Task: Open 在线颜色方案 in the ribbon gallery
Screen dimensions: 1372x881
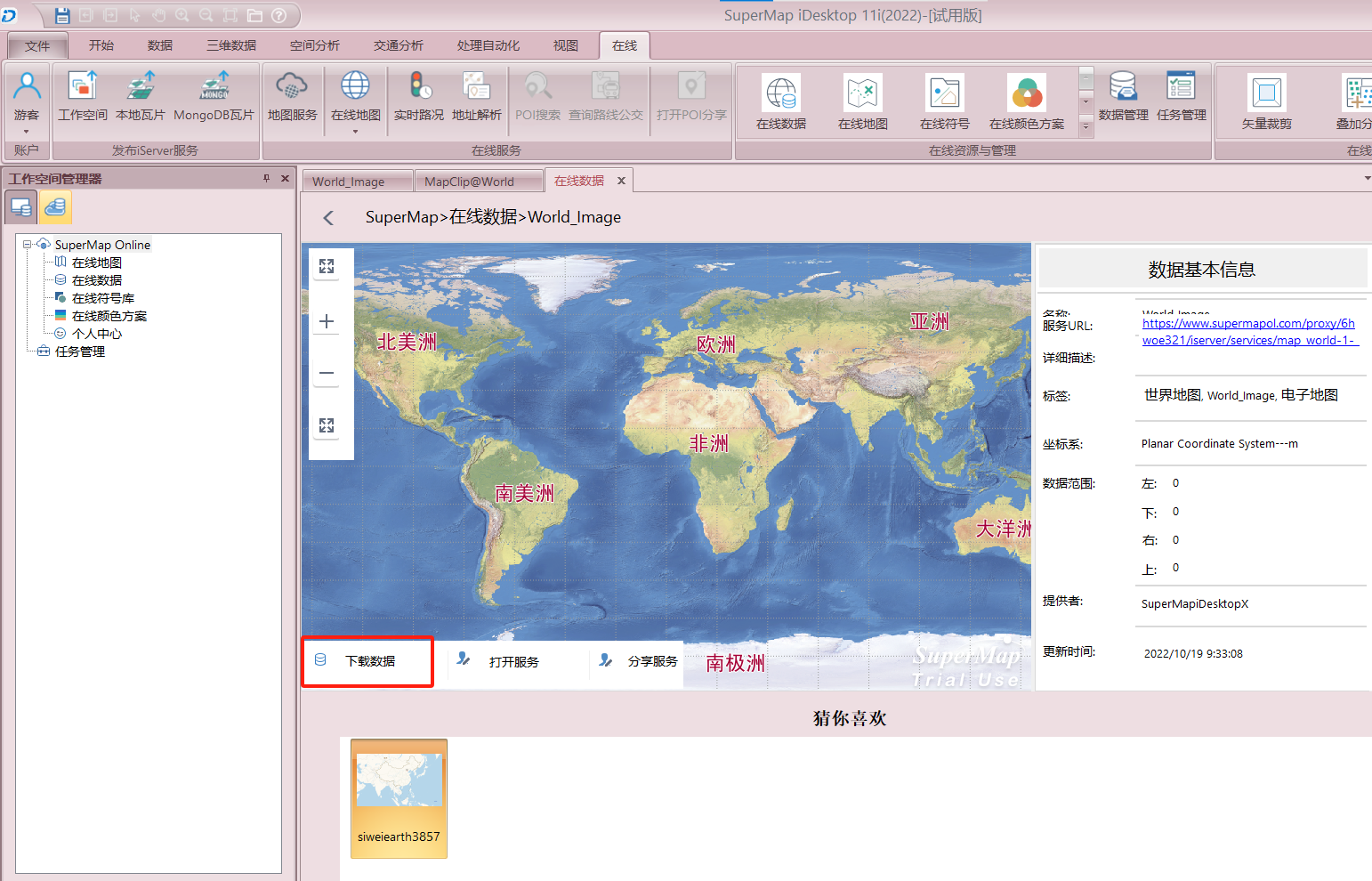Action: (x=1027, y=101)
